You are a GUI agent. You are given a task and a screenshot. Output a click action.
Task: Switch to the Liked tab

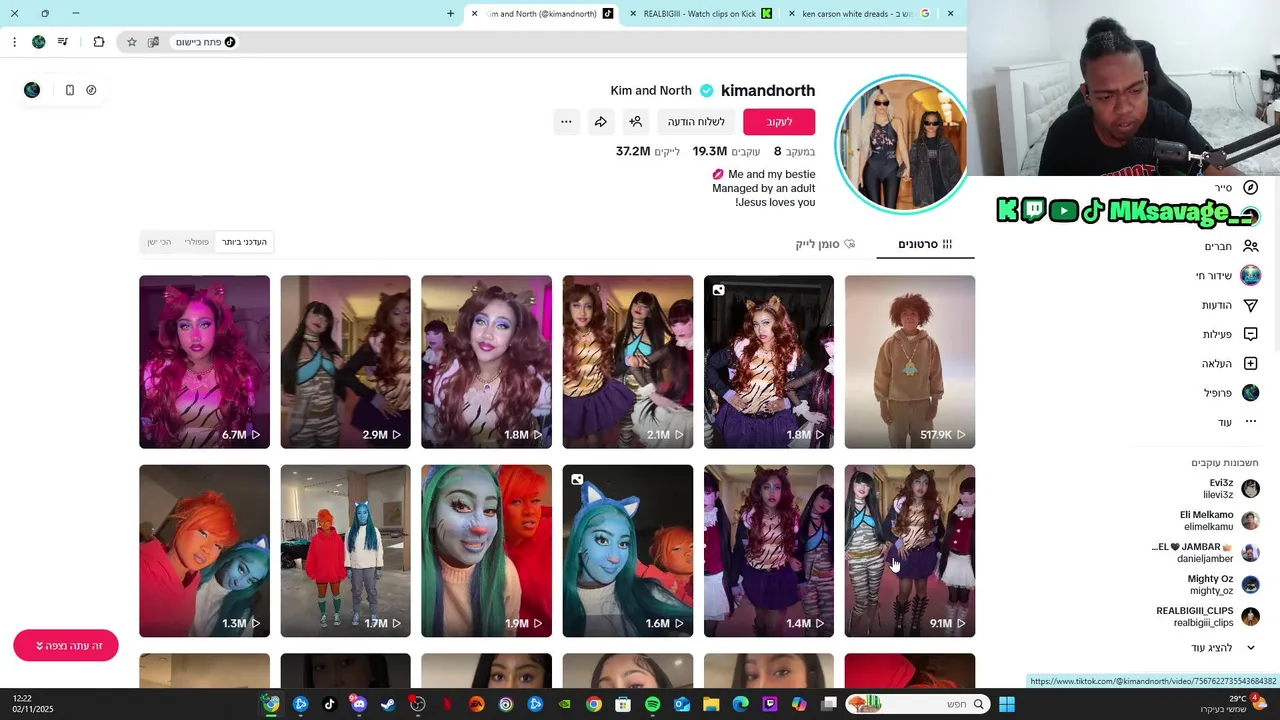[x=825, y=244]
